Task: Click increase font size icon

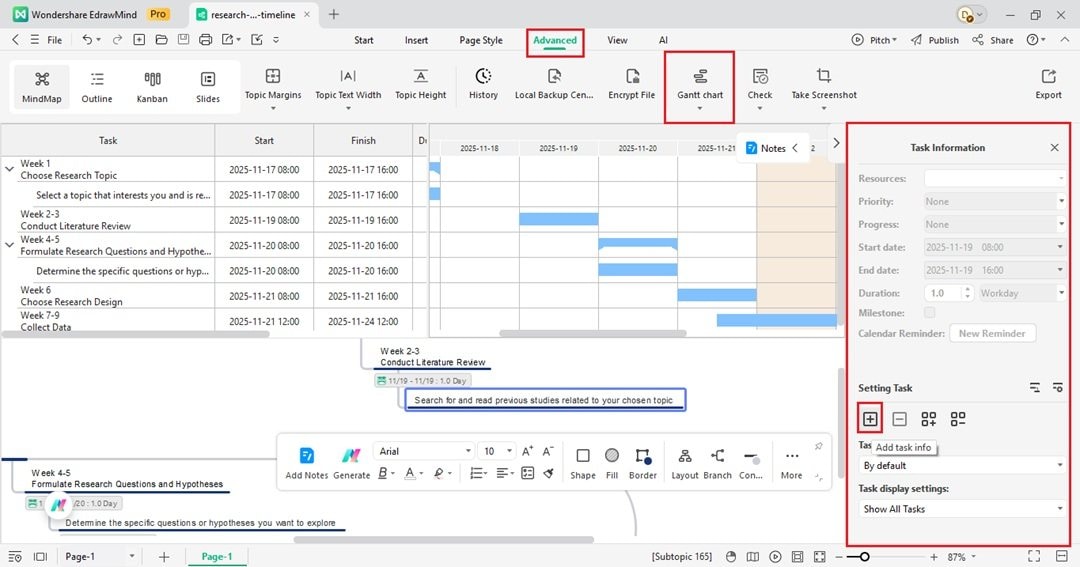Action: [x=527, y=451]
